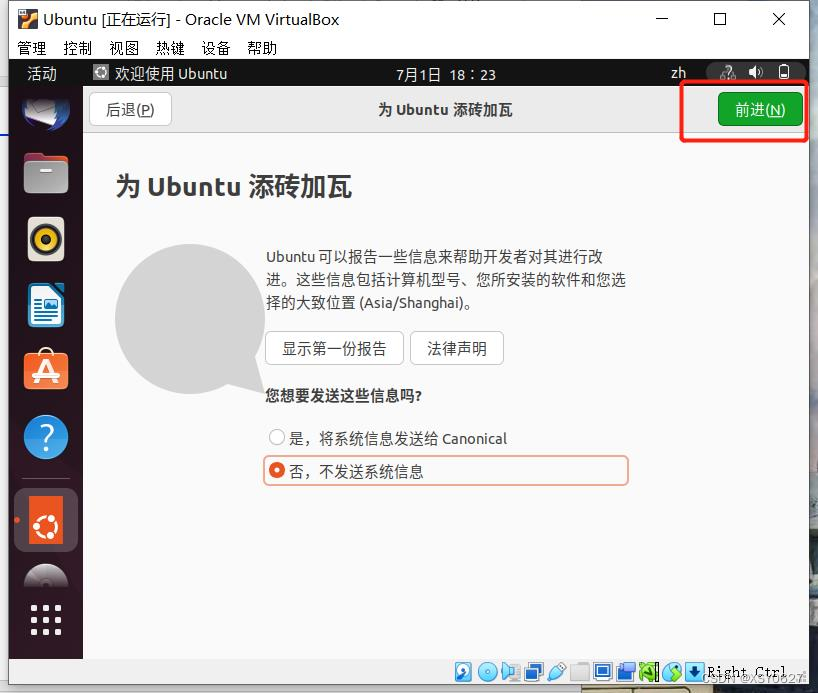Click the 后退(P) back button

click(x=130, y=110)
